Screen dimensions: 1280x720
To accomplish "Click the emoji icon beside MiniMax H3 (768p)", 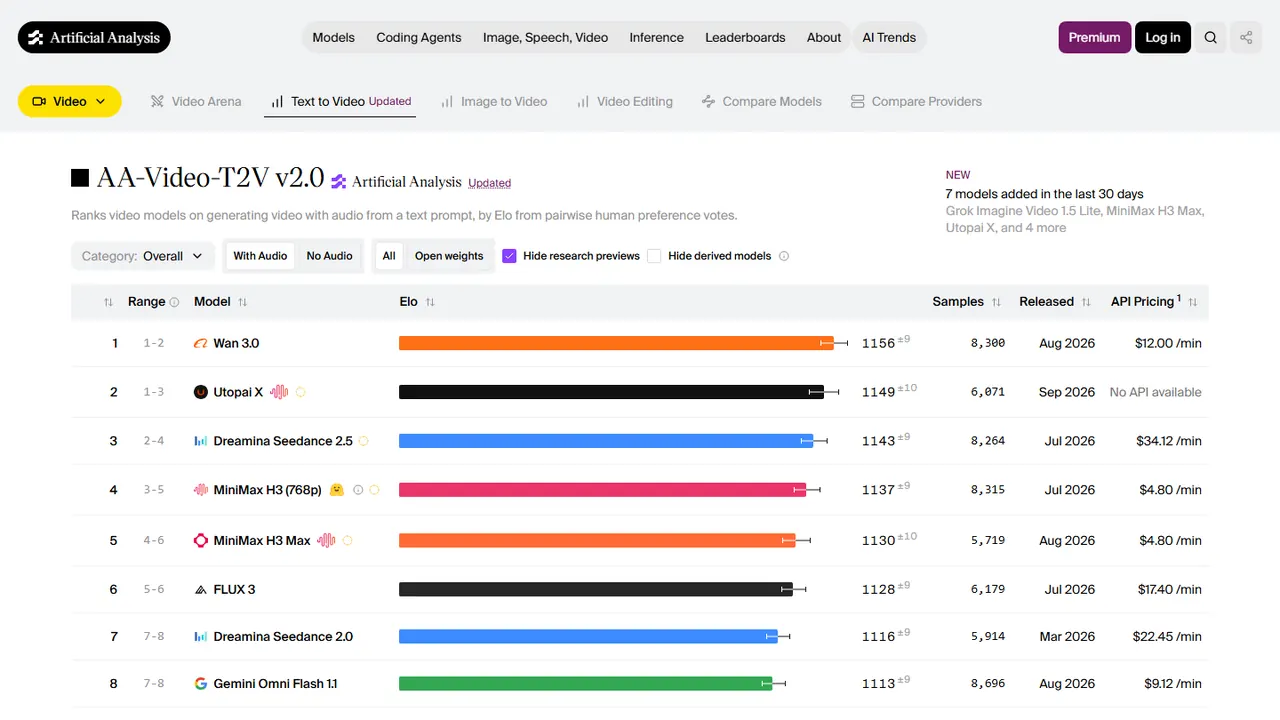I will coord(337,490).
